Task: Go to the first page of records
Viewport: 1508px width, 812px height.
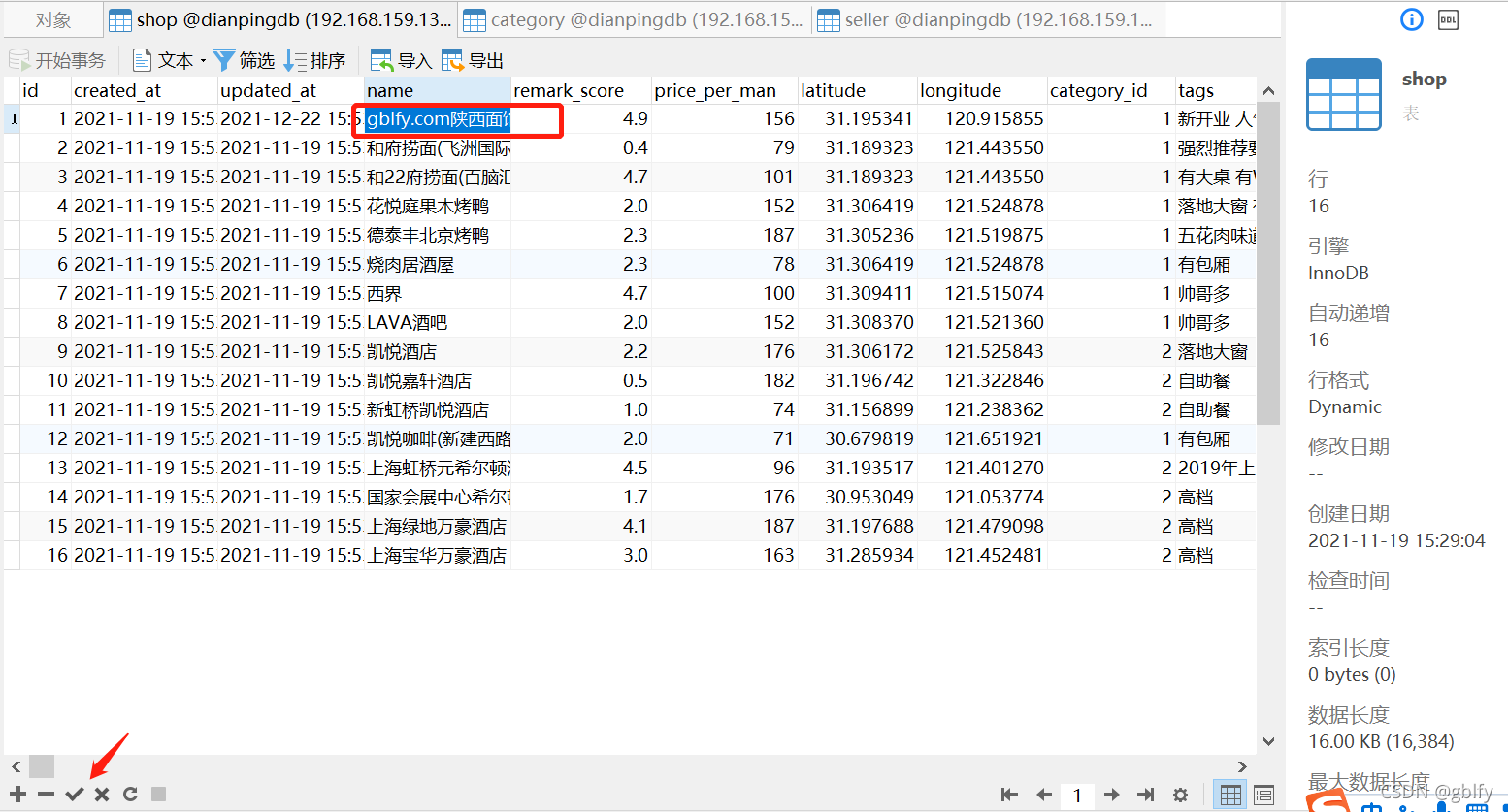Action: coord(1009,796)
